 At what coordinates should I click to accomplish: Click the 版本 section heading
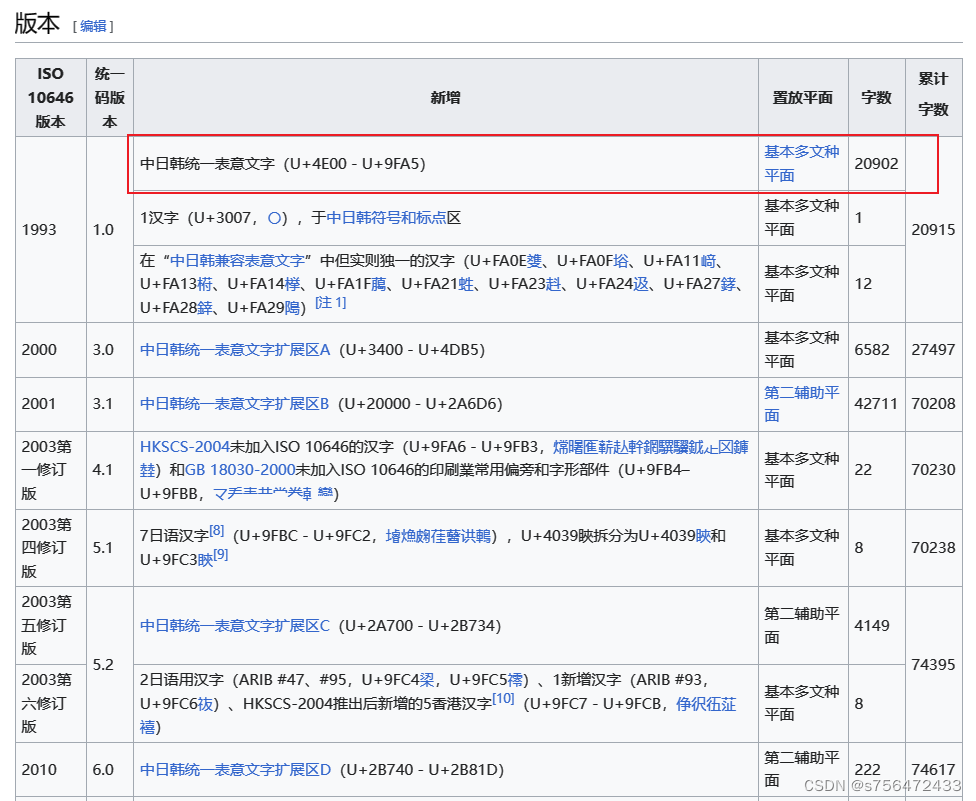[37, 24]
